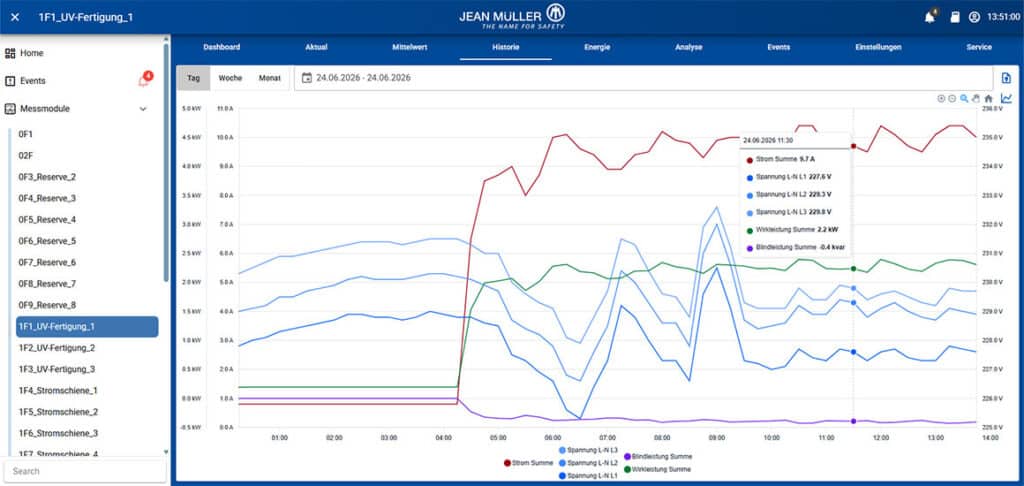Select the Monat time range button
1024x486 pixels.
[270, 78]
